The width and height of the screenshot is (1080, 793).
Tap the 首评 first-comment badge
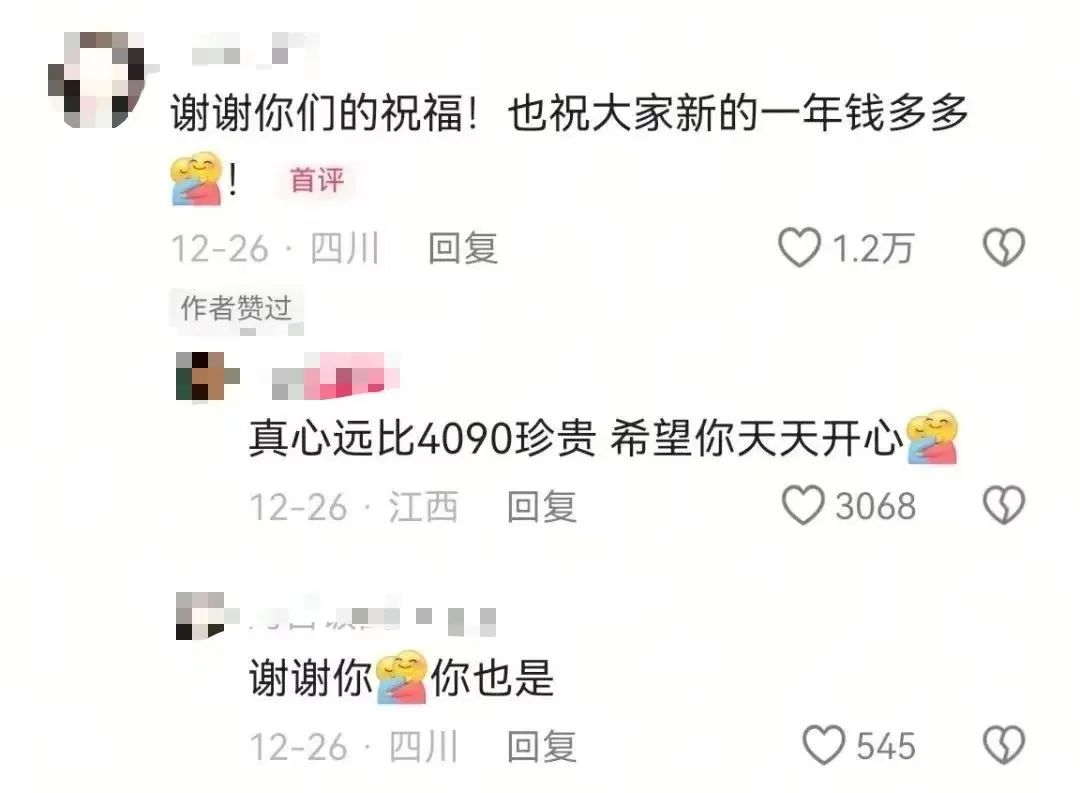[317, 180]
